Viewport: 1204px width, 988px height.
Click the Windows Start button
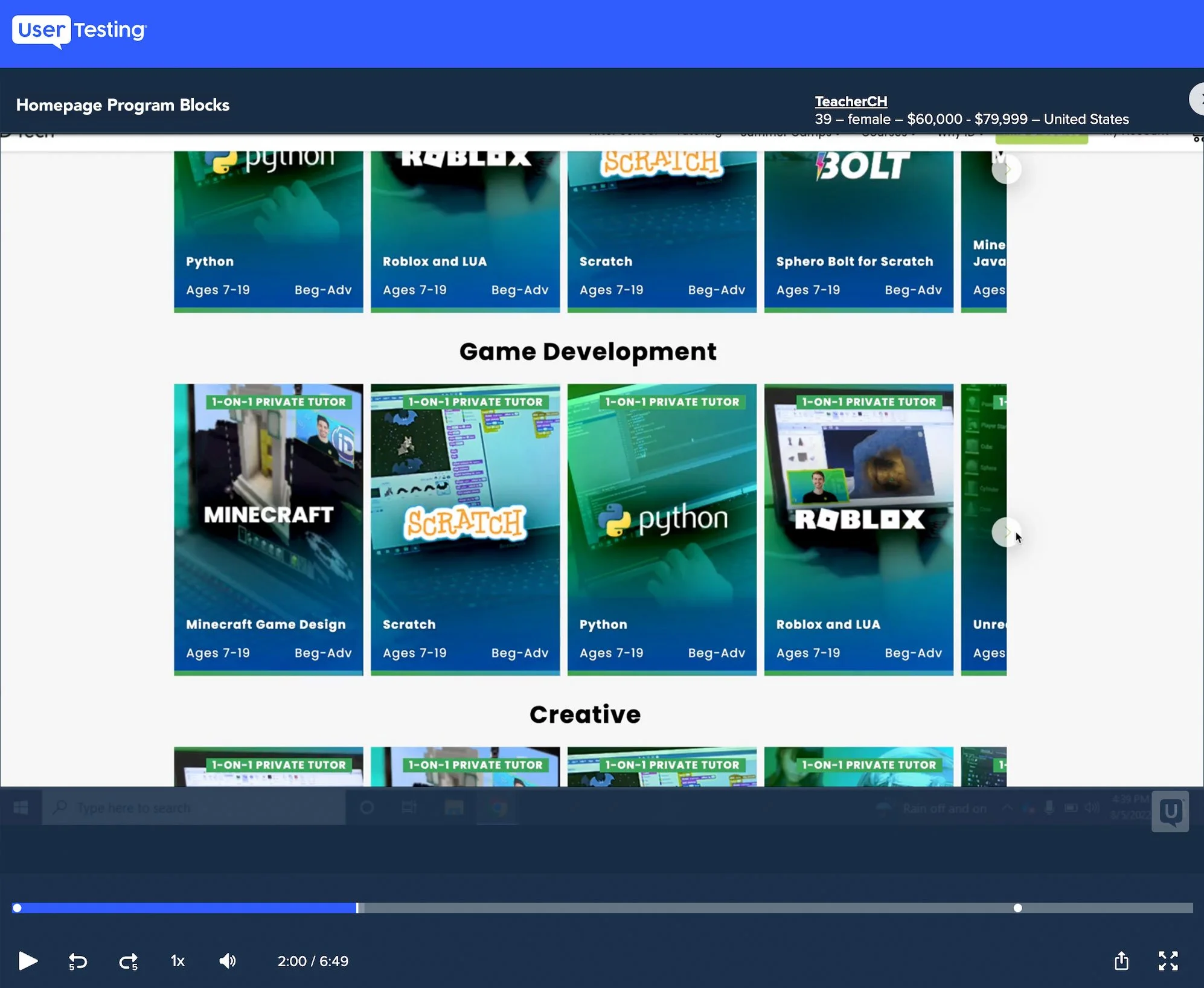[x=21, y=807]
